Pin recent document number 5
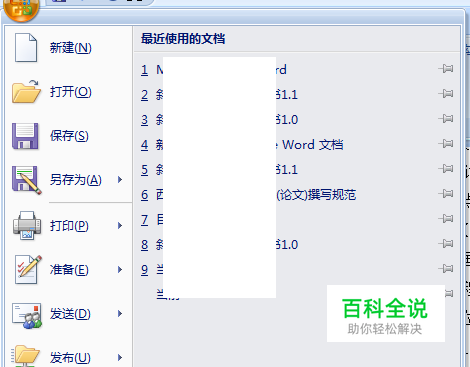Viewport: 470px width, 367px height. pyautogui.click(x=446, y=169)
